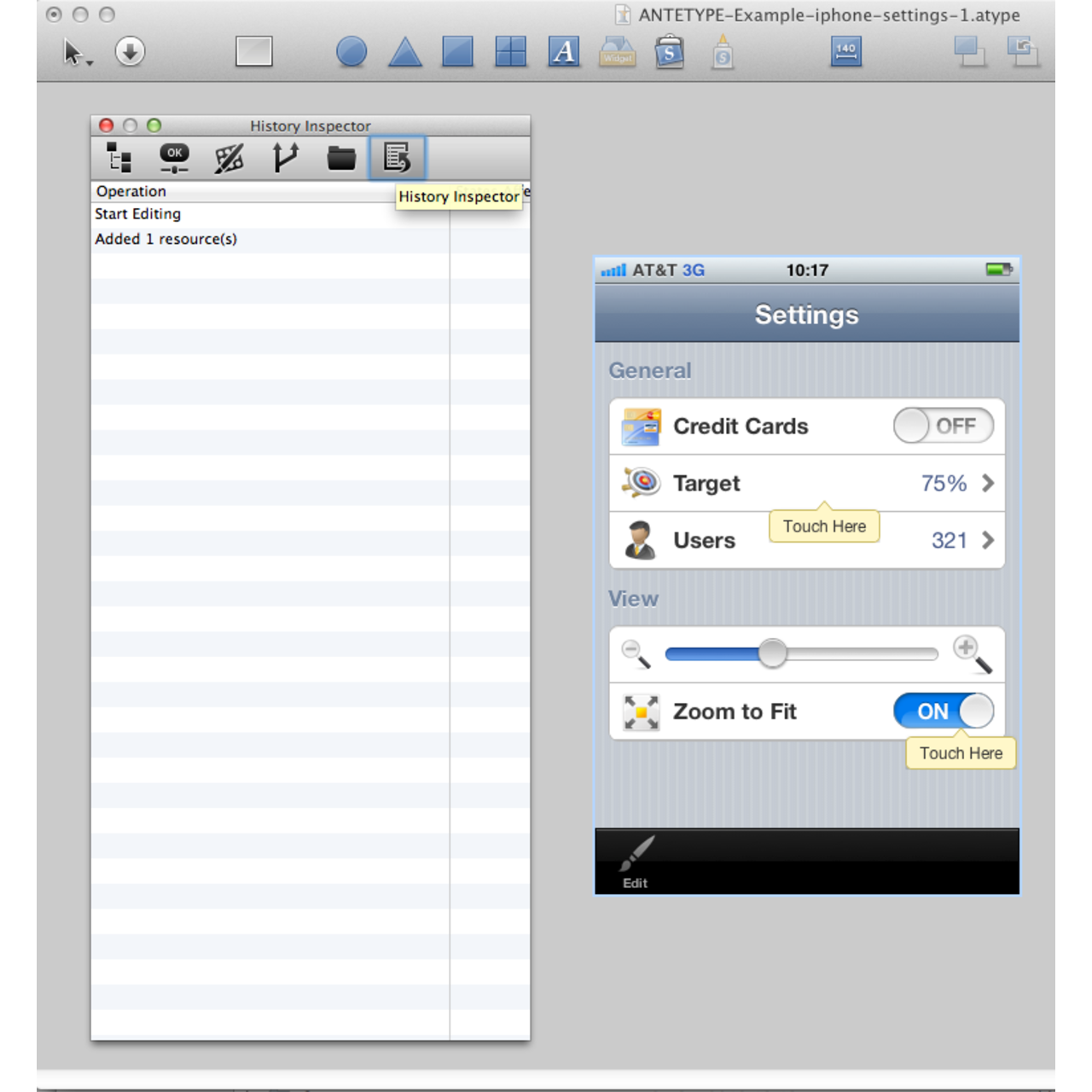This screenshot has height=1092, width=1092.
Task: Click the branching arrows inspector icon
Action: pyautogui.click(x=285, y=158)
